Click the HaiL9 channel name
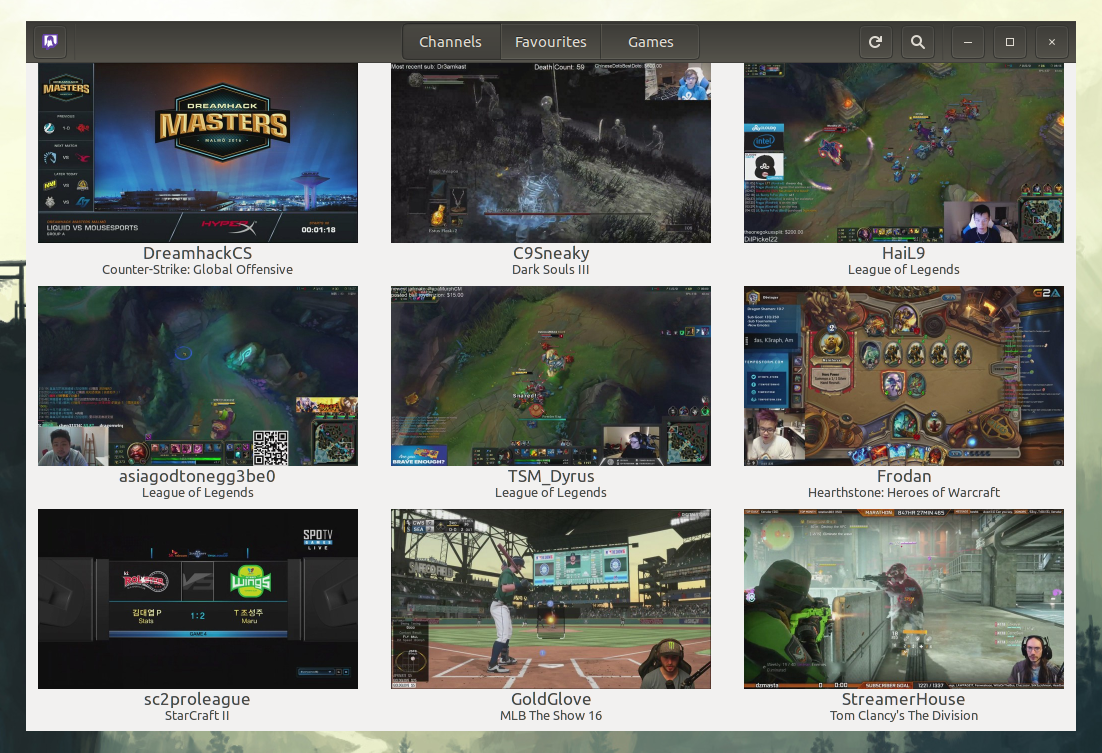Image resolution: width=1102 pixels, height=753 pixels. (x=904, y=253)
